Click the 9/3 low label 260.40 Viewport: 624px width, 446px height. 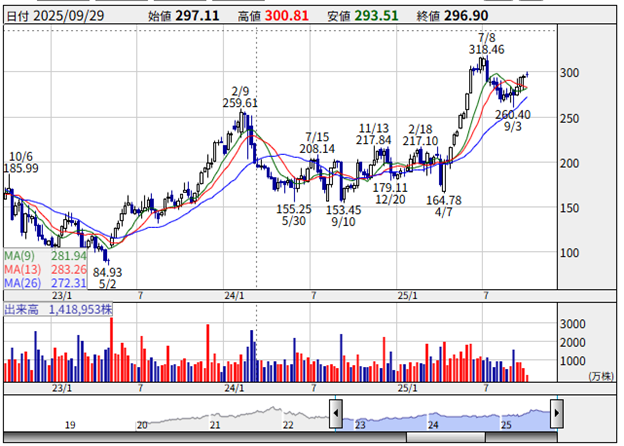tap(512, 122)
